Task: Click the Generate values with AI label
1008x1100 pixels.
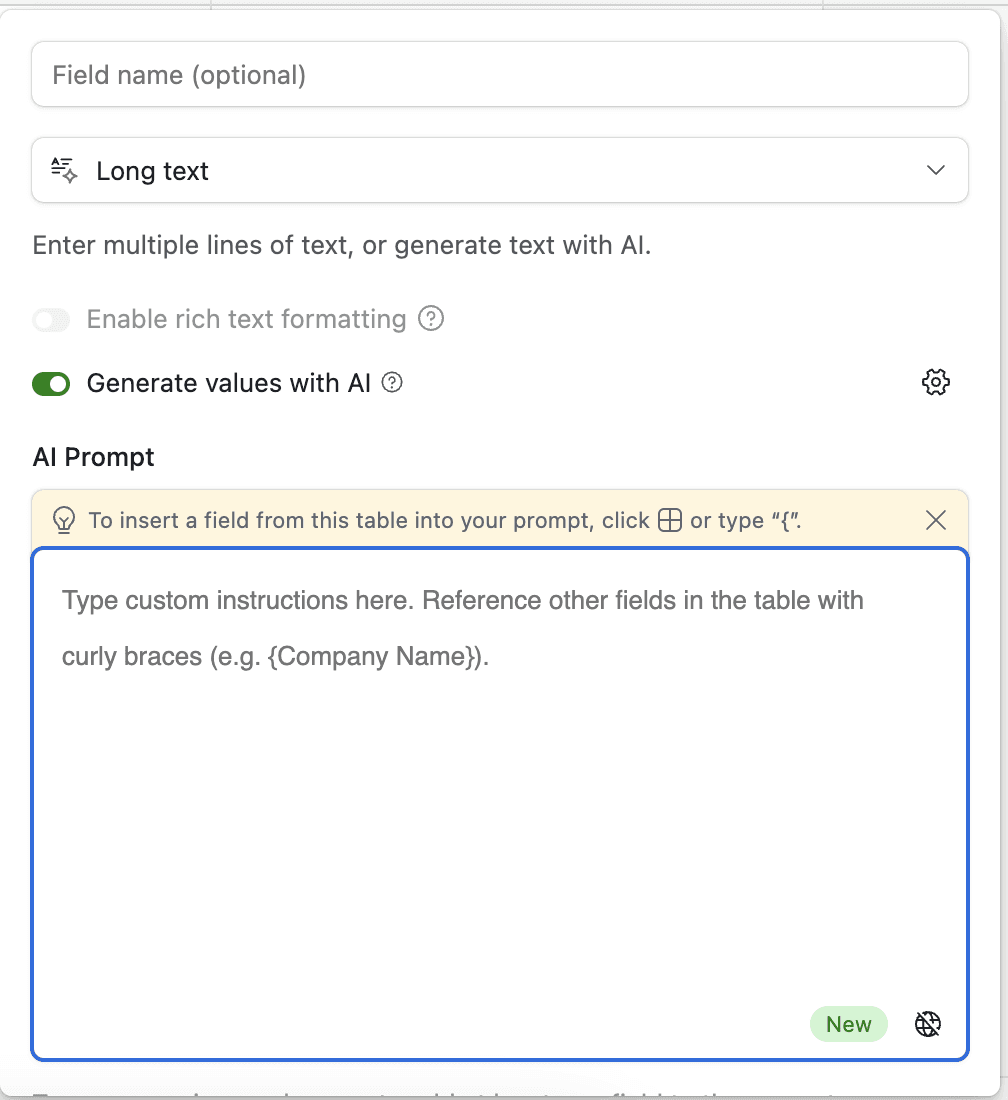Action: (229, 384)
